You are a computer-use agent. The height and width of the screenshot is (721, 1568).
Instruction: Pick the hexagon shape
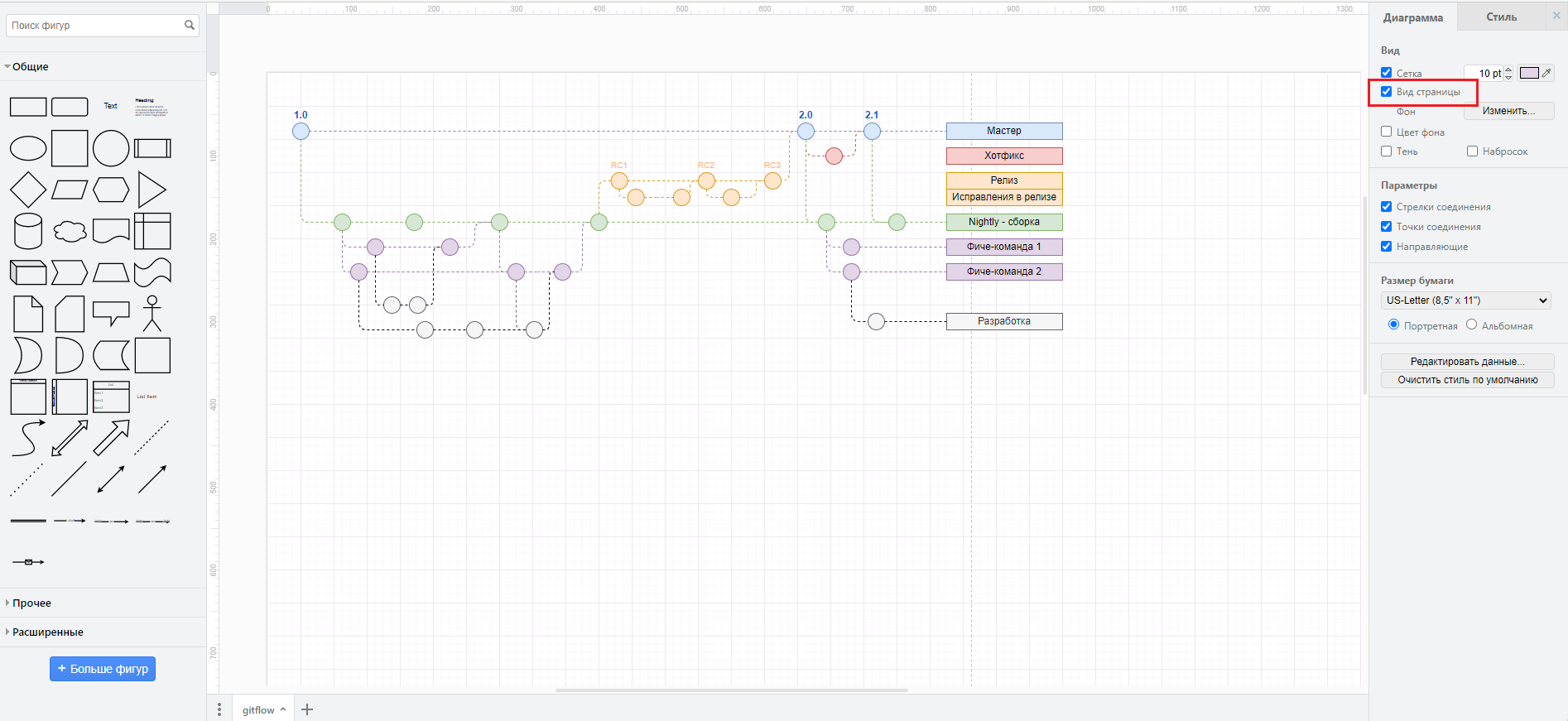[x=111, y=190]
